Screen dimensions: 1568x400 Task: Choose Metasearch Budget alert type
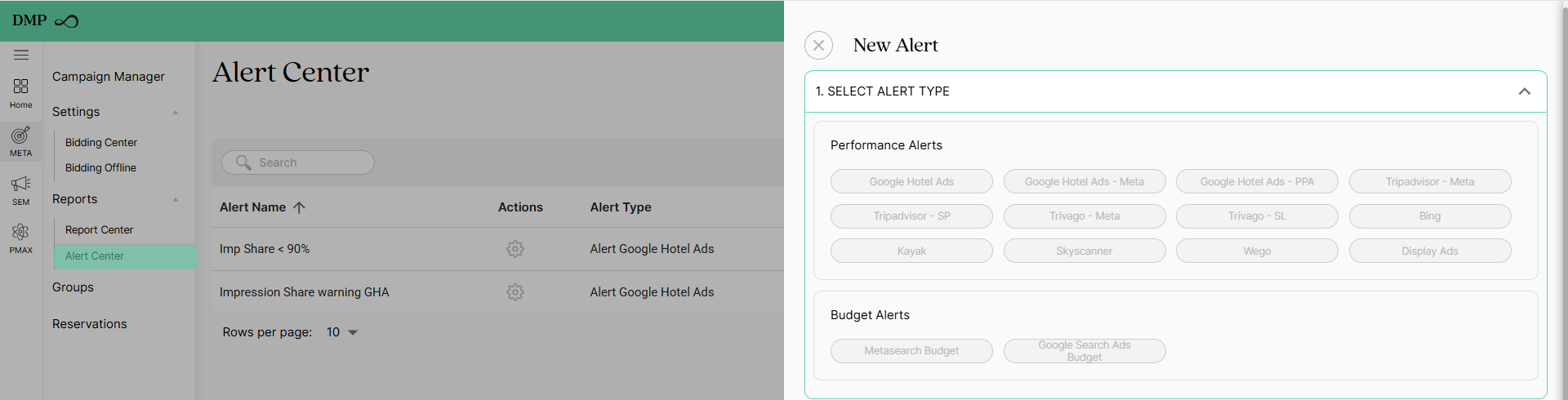pos(911,351)
